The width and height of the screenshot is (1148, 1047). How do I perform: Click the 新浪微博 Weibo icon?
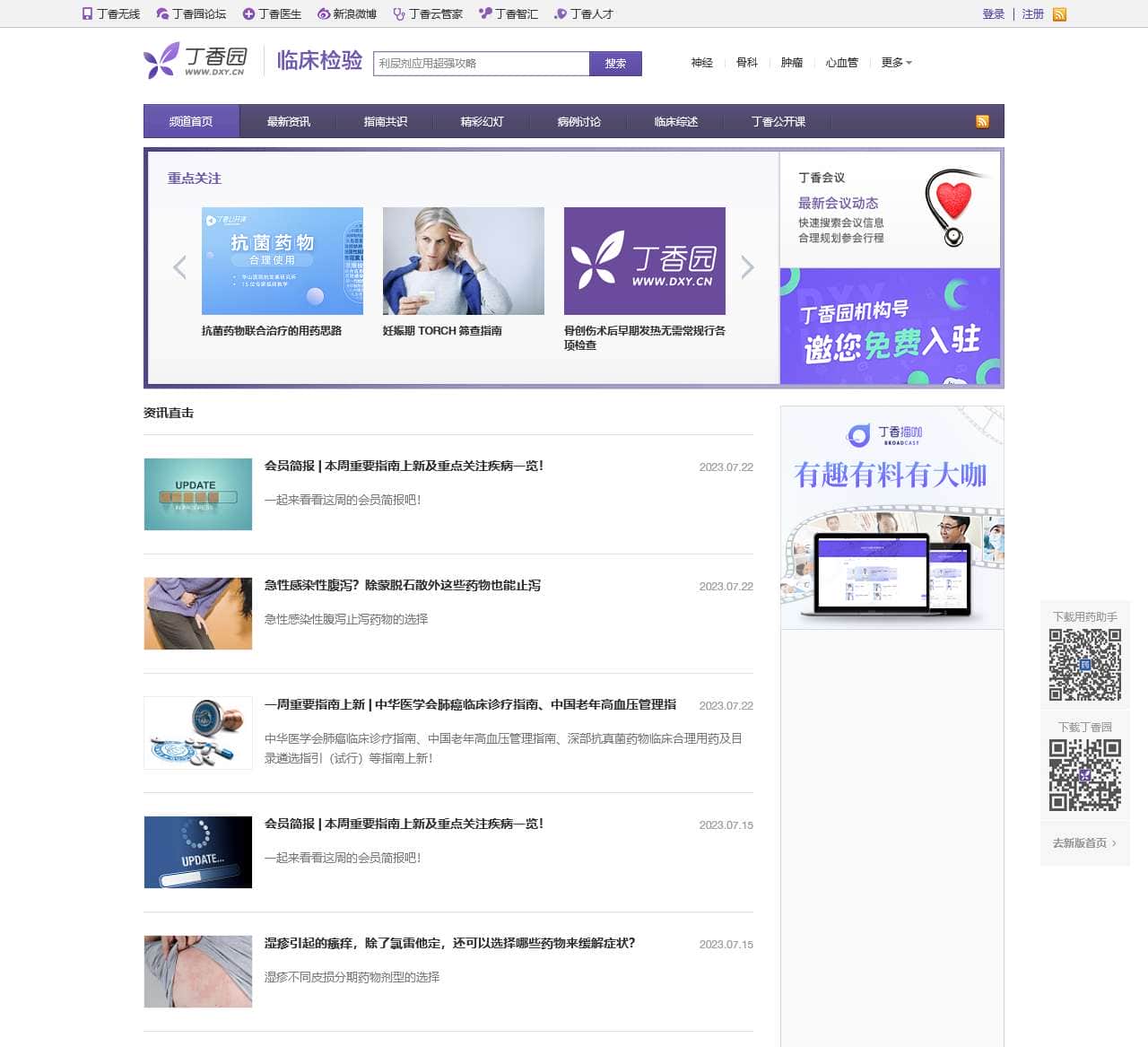324,13
